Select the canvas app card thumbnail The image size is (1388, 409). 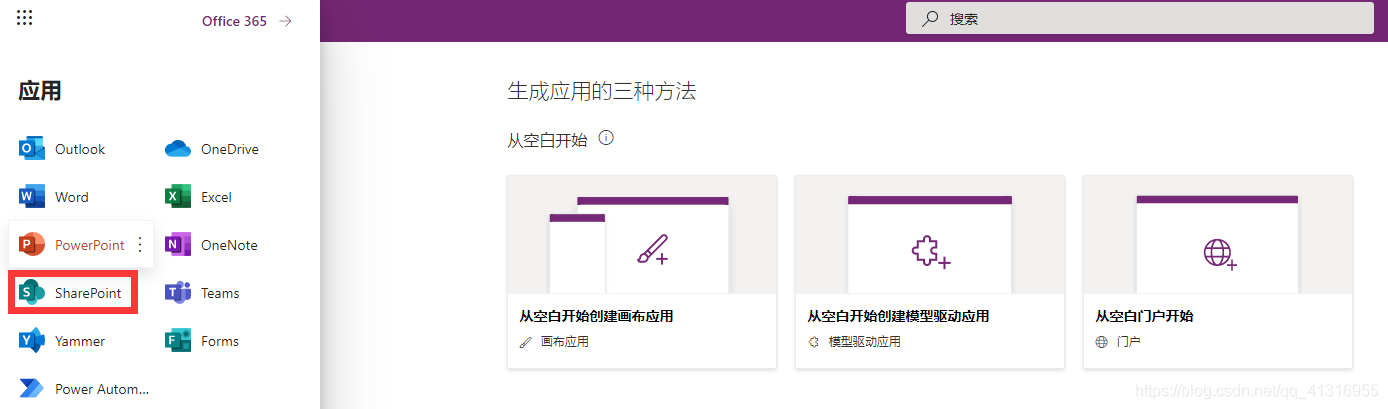click(x=642, y=235)
